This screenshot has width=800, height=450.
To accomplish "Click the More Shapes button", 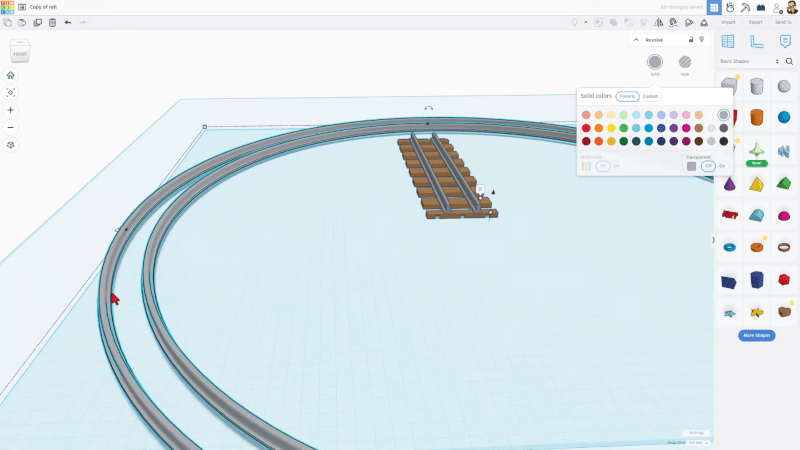I will (x=757, y=335).
